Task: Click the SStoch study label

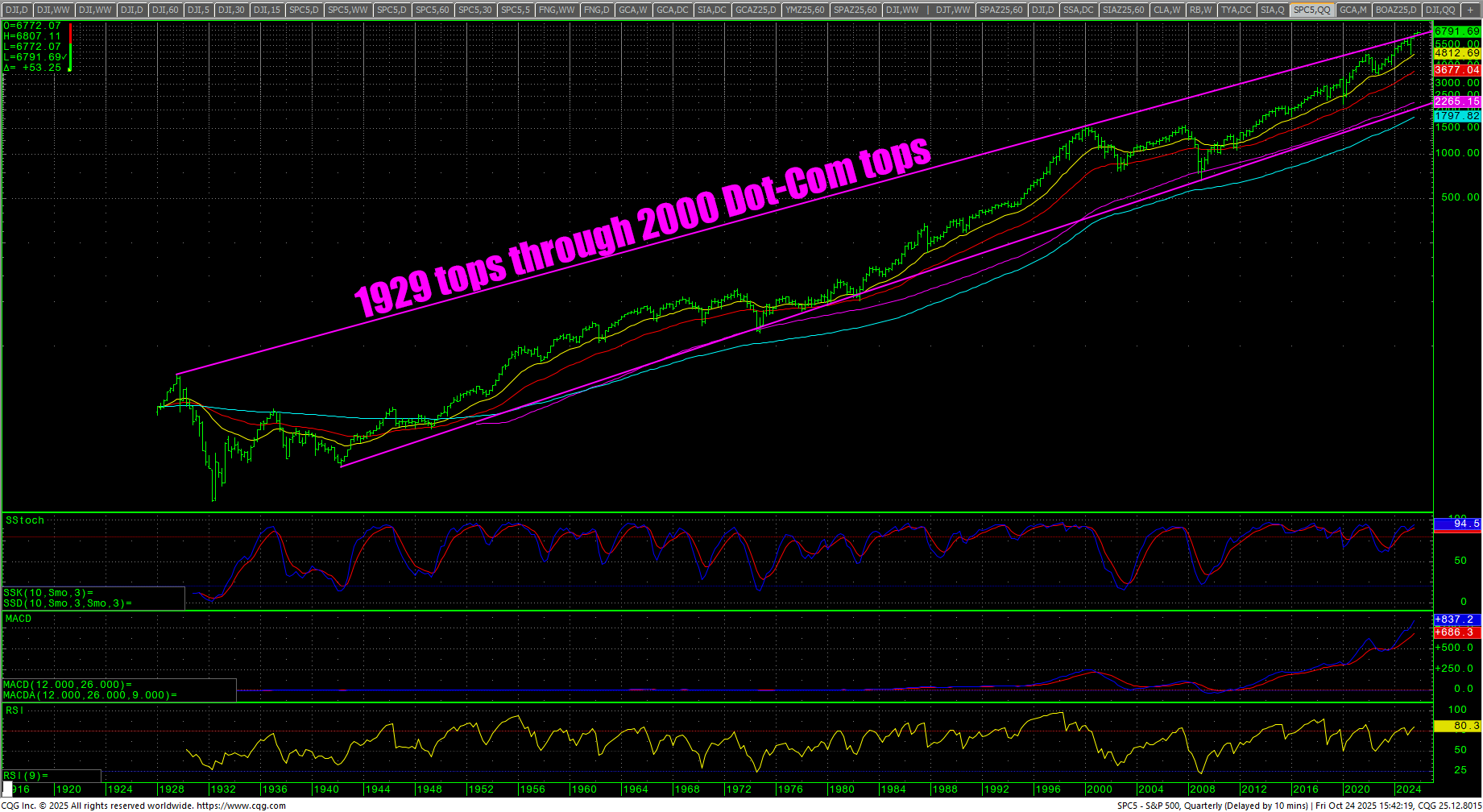Action: point(25,520)
